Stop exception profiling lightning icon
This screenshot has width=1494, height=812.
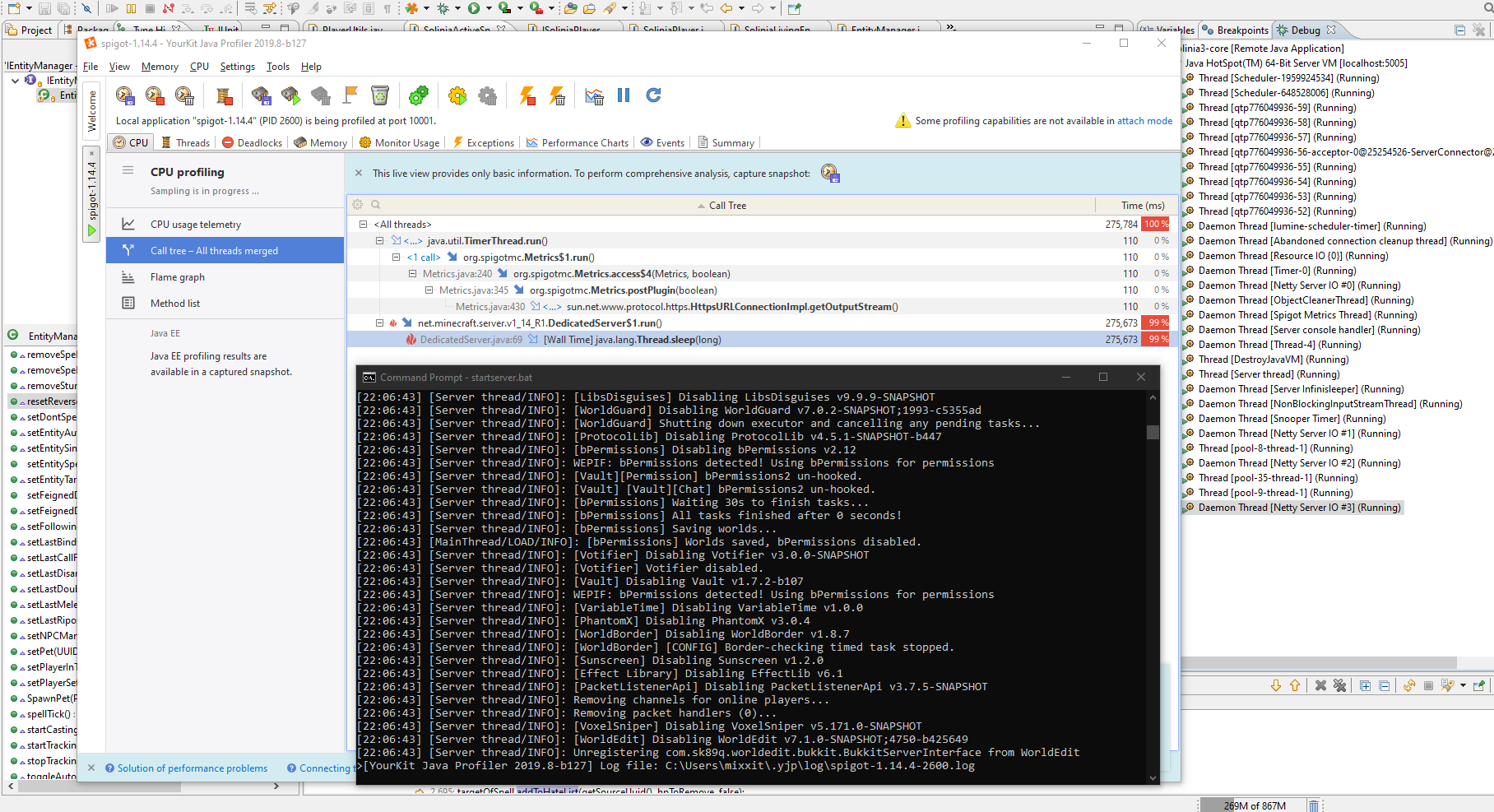(527, 95)
